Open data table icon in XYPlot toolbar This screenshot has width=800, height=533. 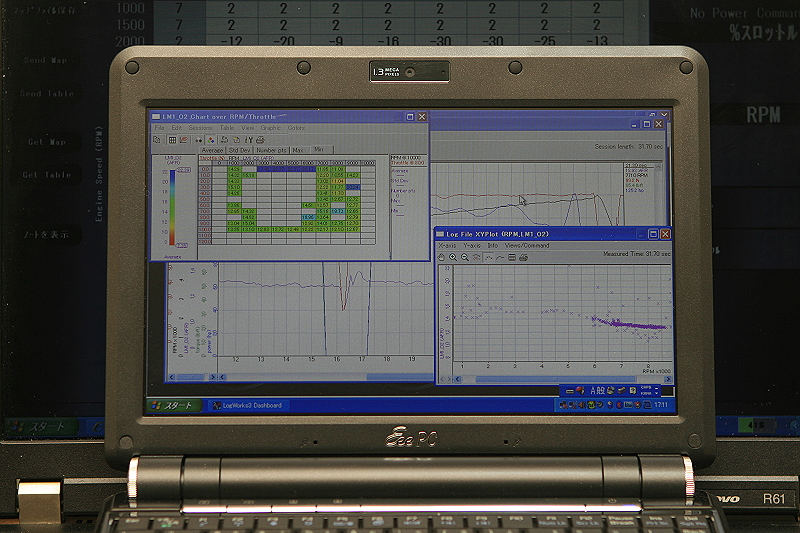point(512,258)
